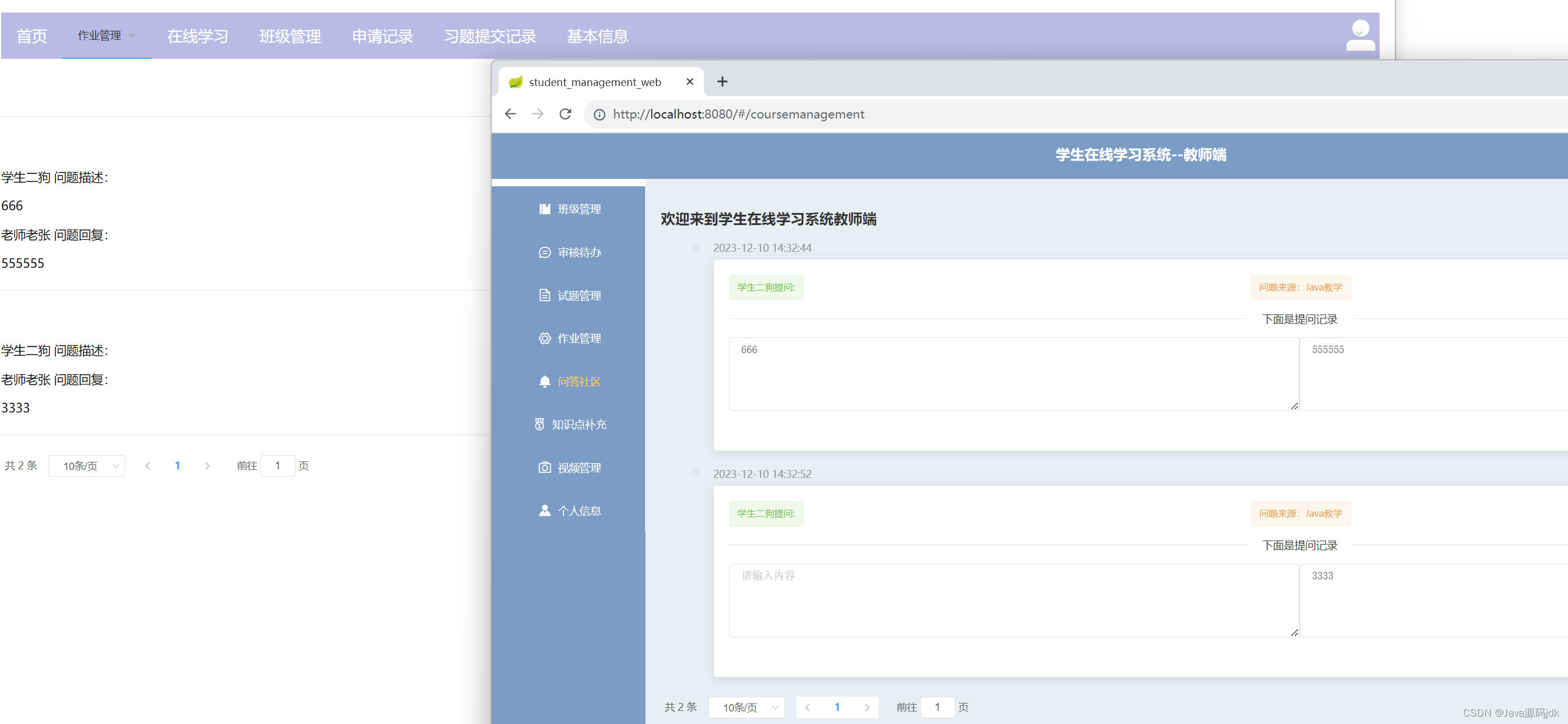The image size is (1568, 724).
Task: Click next page arrow in left pagination
Action: tap(207, 465)
